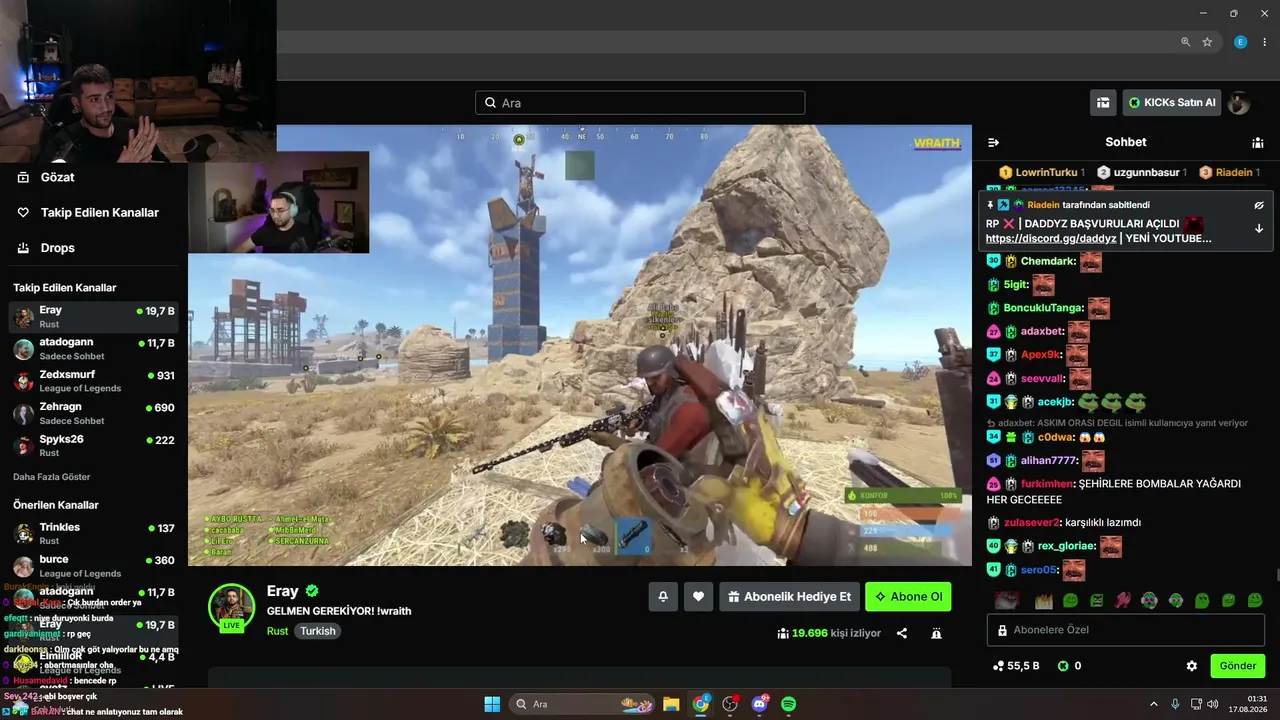1280x720 pixels.
Task: Open Eray's channel in followed list
Action: pos(94,317)
